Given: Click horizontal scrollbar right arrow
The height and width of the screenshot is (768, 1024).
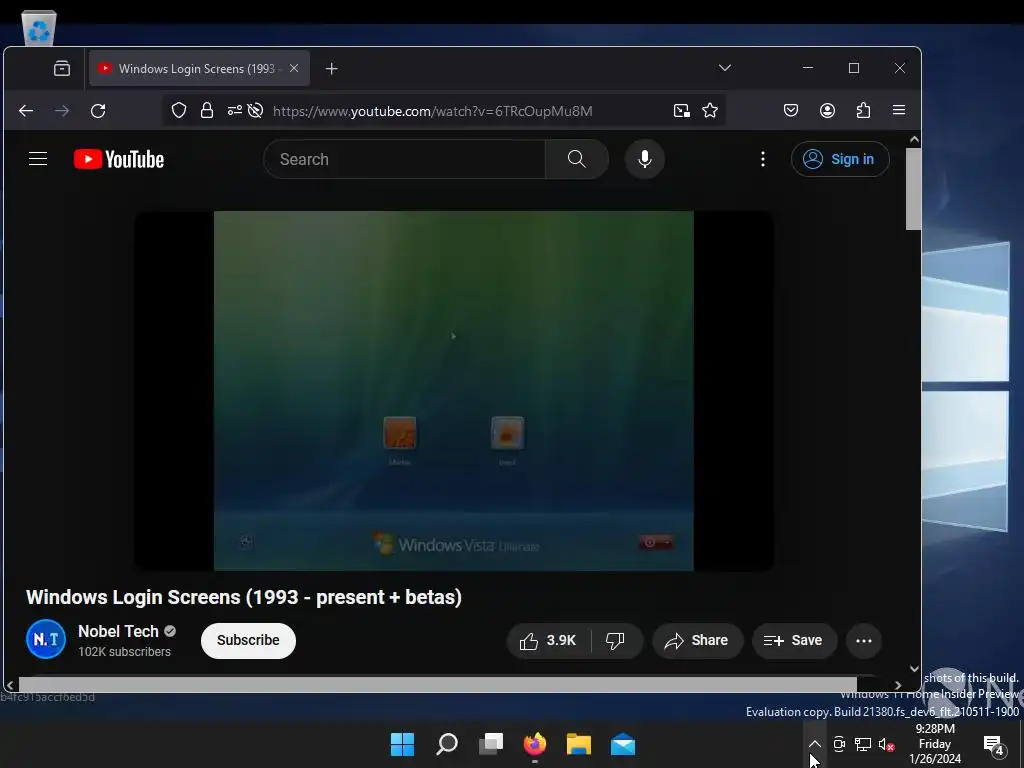Looking at the screenshot, I should point(898,685).
